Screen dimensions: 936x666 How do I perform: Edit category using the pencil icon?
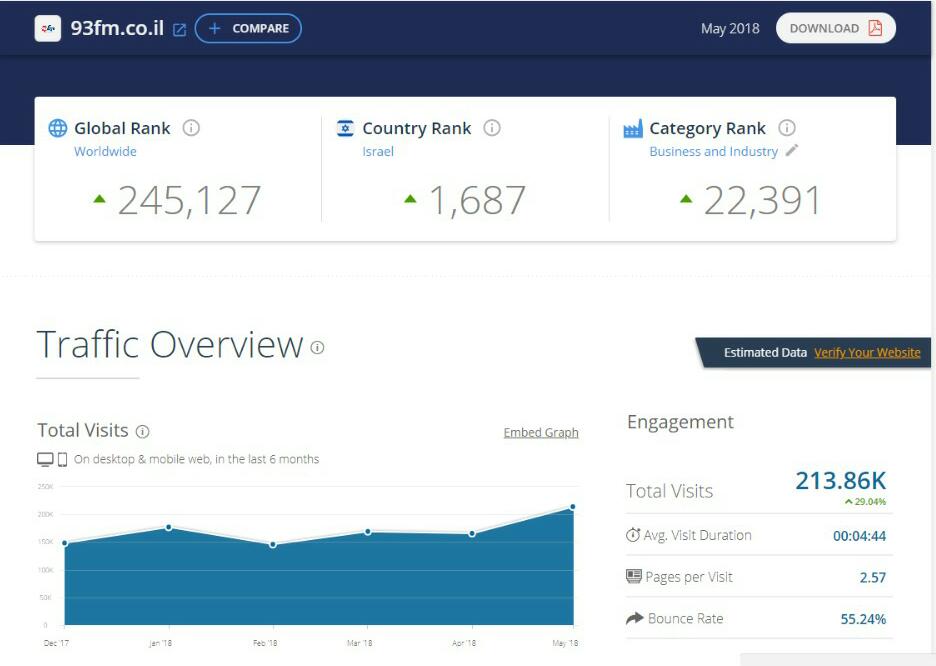(792, 151)
